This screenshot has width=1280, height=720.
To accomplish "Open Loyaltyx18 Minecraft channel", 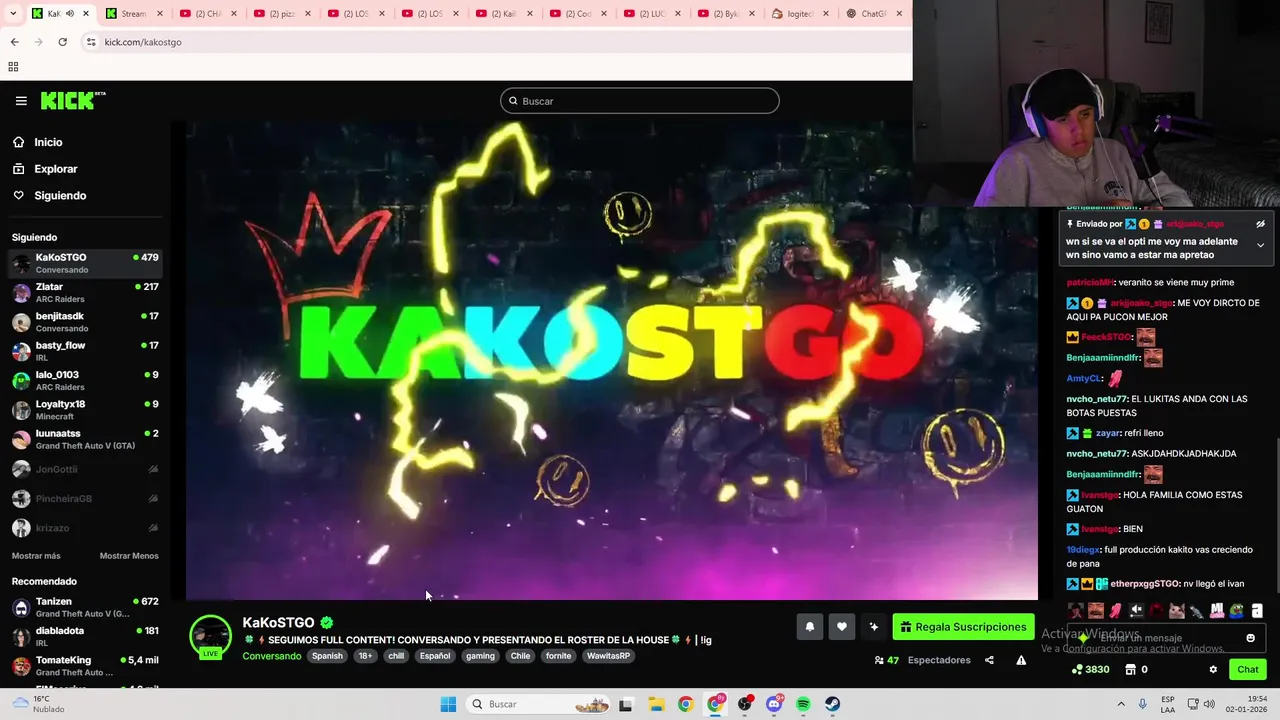I will pyautogui.click(x=86, y=410).
